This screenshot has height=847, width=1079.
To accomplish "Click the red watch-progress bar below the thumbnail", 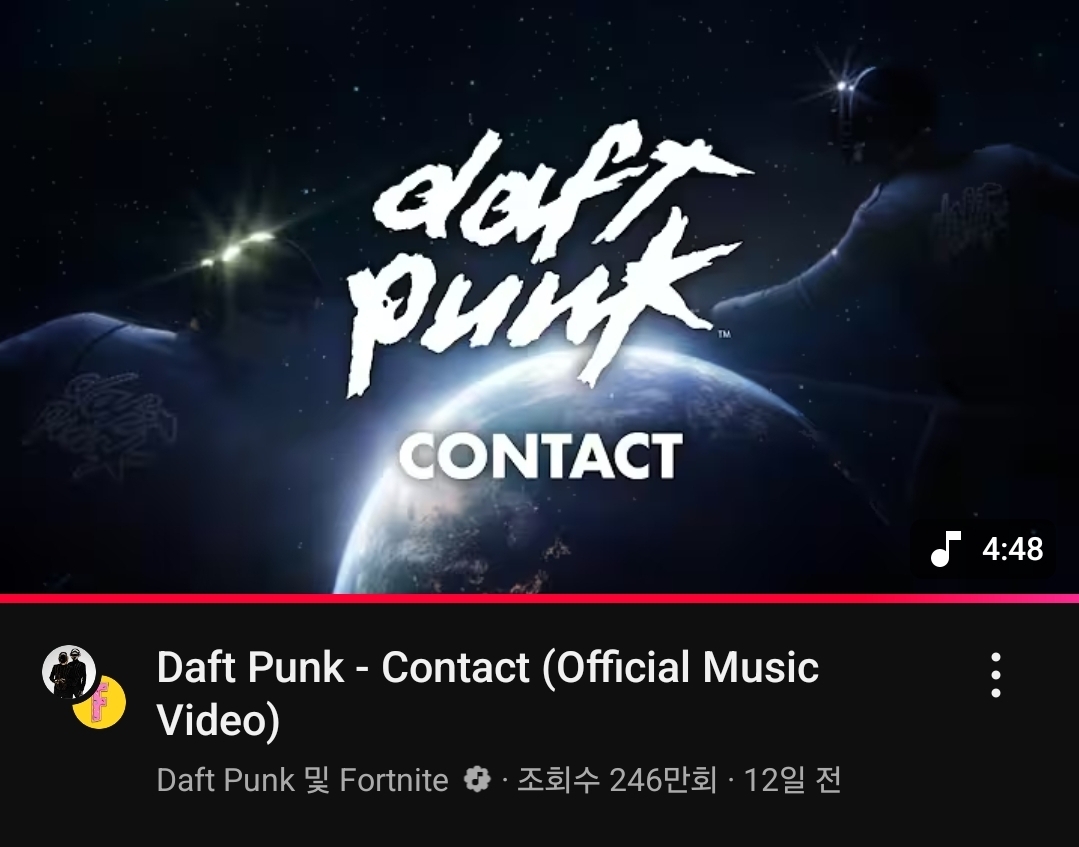I will [x=540, y=598].
